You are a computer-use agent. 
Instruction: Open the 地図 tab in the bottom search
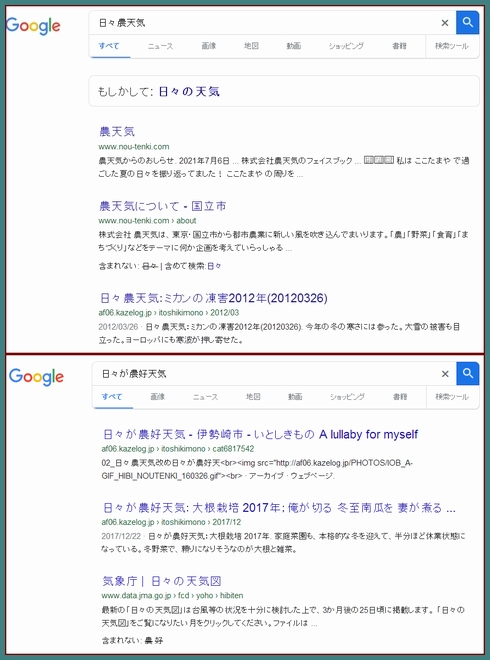(x=253, y=397)
